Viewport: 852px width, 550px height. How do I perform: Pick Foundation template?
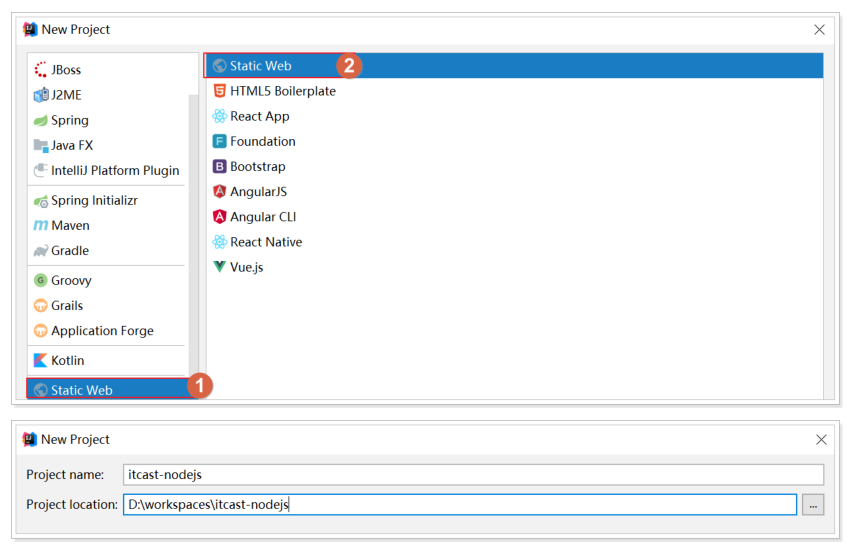coord(513,141)
